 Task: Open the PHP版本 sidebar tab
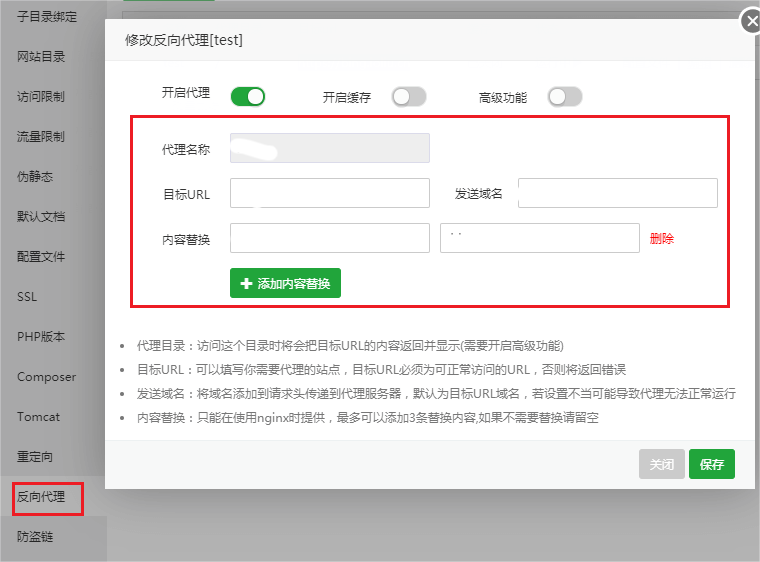click(41, 337)
